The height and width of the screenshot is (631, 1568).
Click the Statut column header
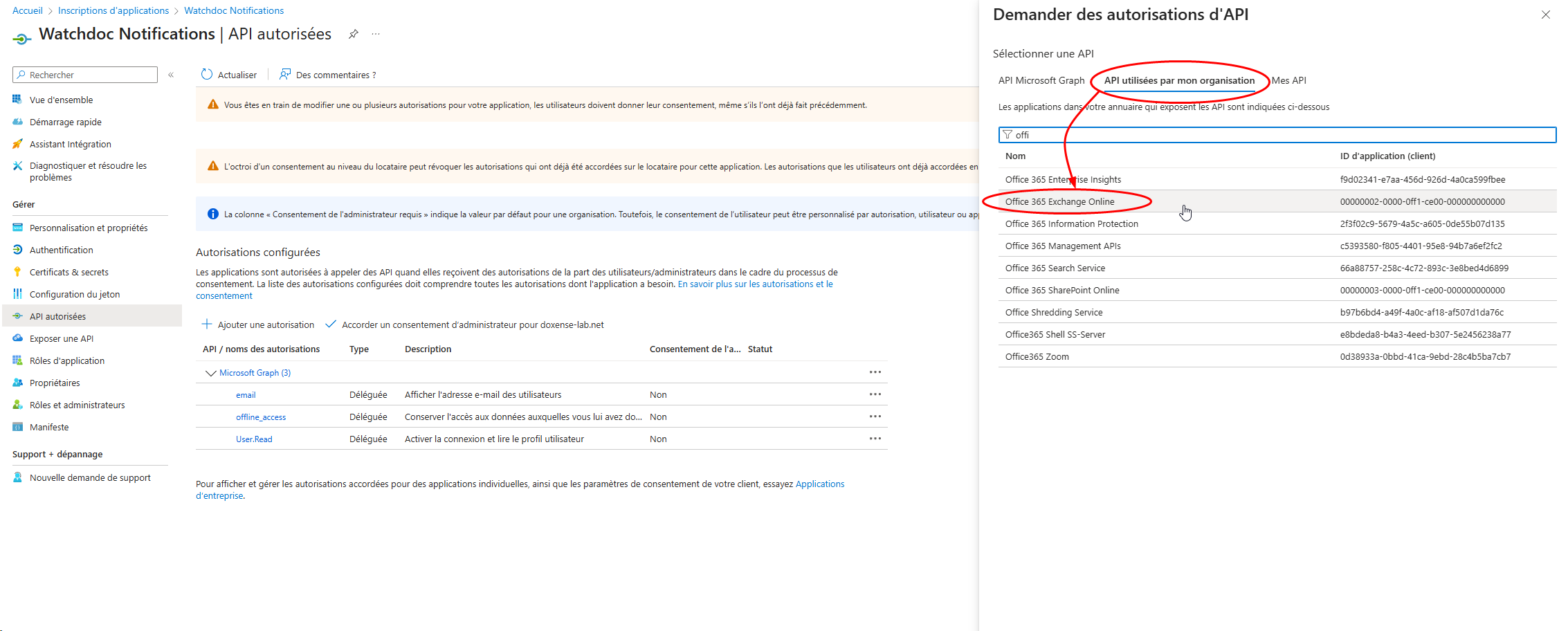tap(760, 349)
